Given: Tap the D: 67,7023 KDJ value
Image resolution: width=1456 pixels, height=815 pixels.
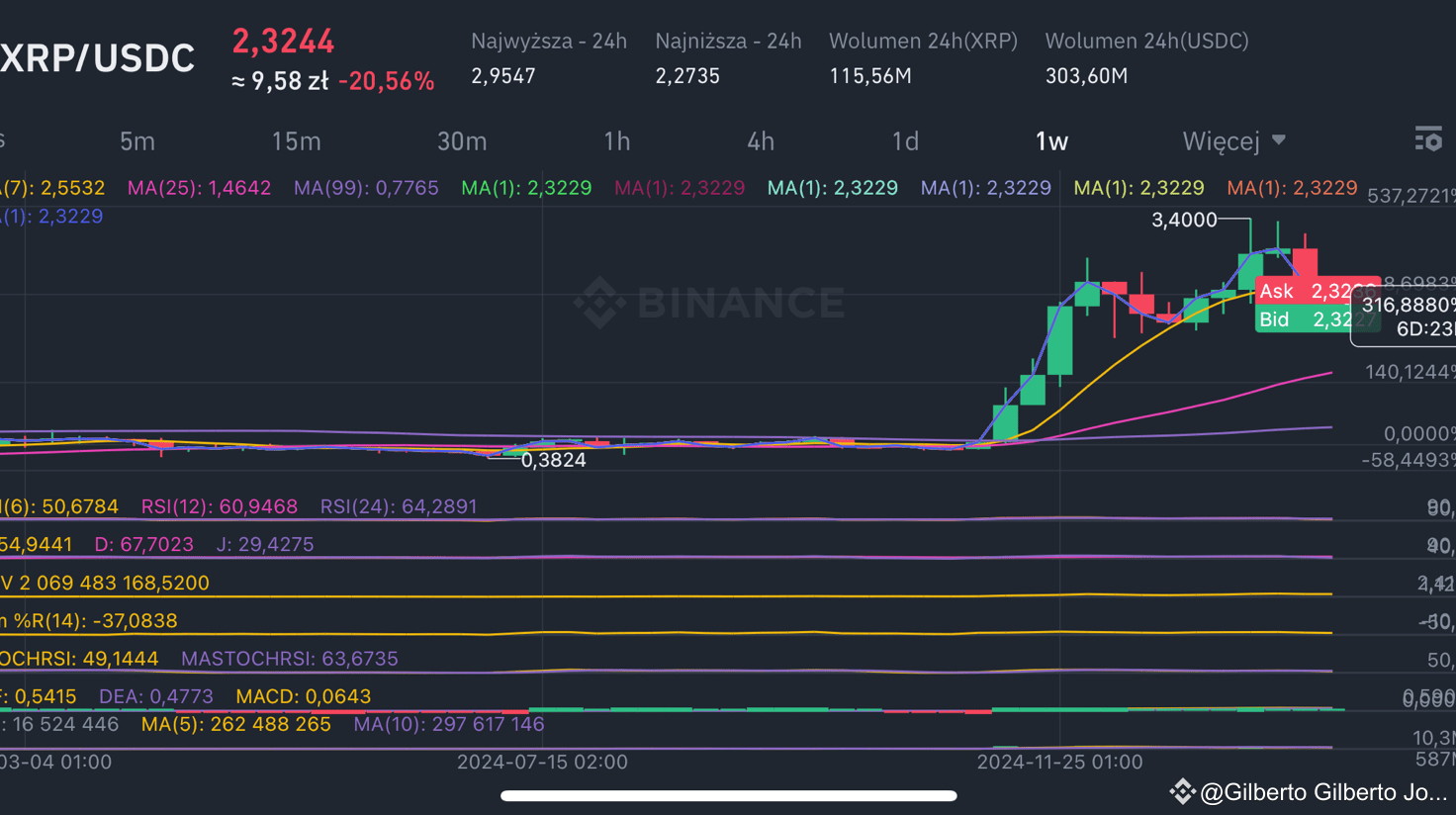Looking at the screenshot, I should pos(144,544).
